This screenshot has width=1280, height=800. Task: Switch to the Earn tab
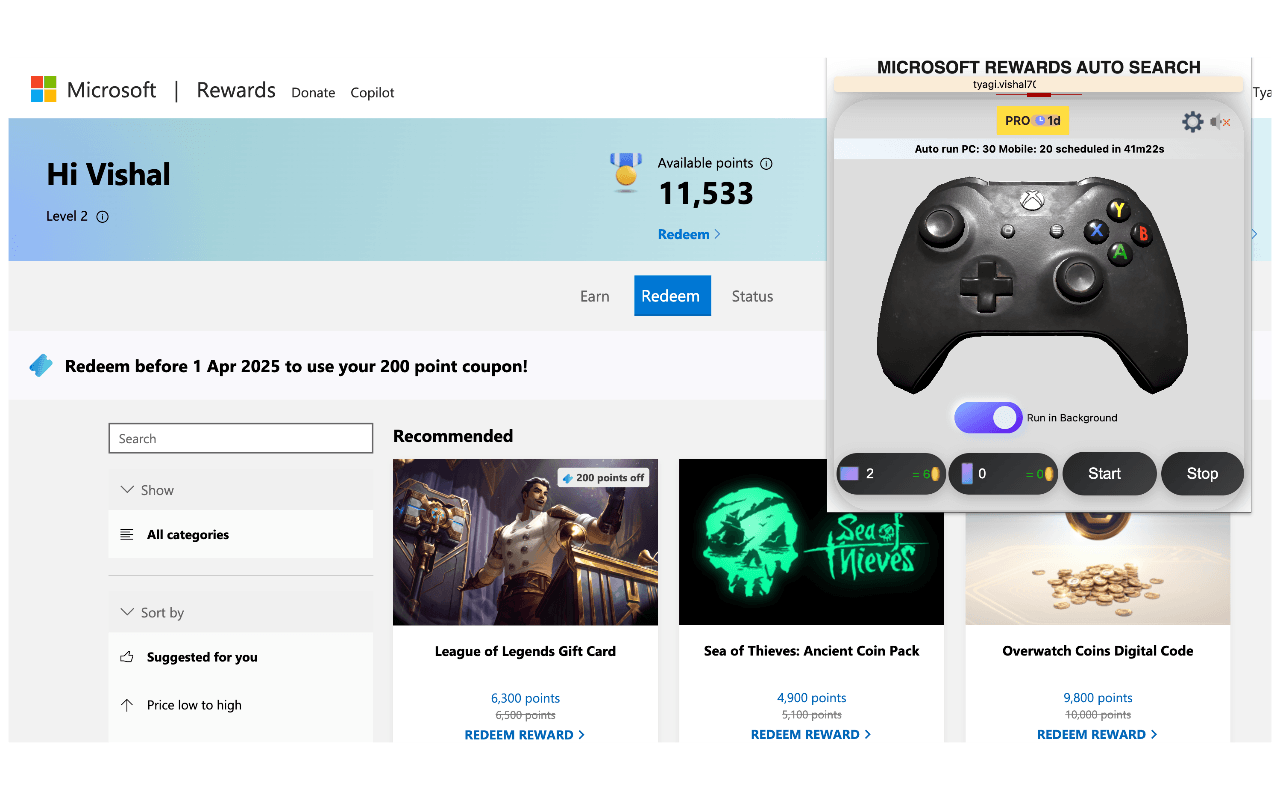(595, 296)
